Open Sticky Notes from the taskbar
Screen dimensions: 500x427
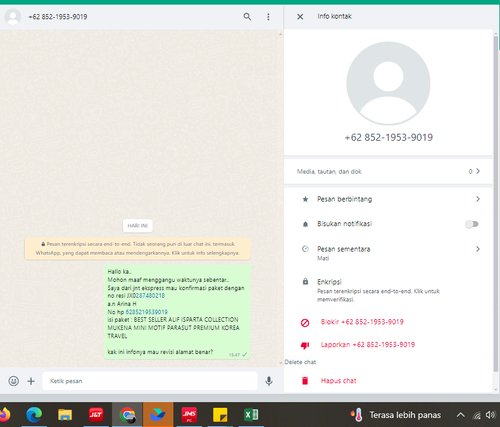click(220, 415)
